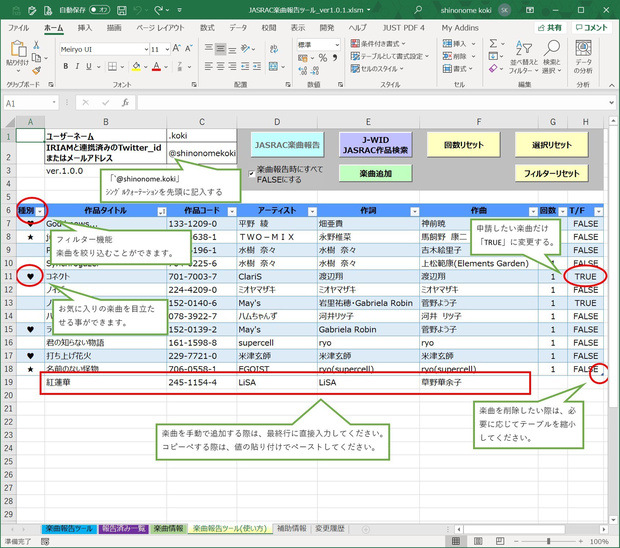The image size is (620, 548).
Task: Select the cell containing 紅蓮華
Action: coord(105,382)
